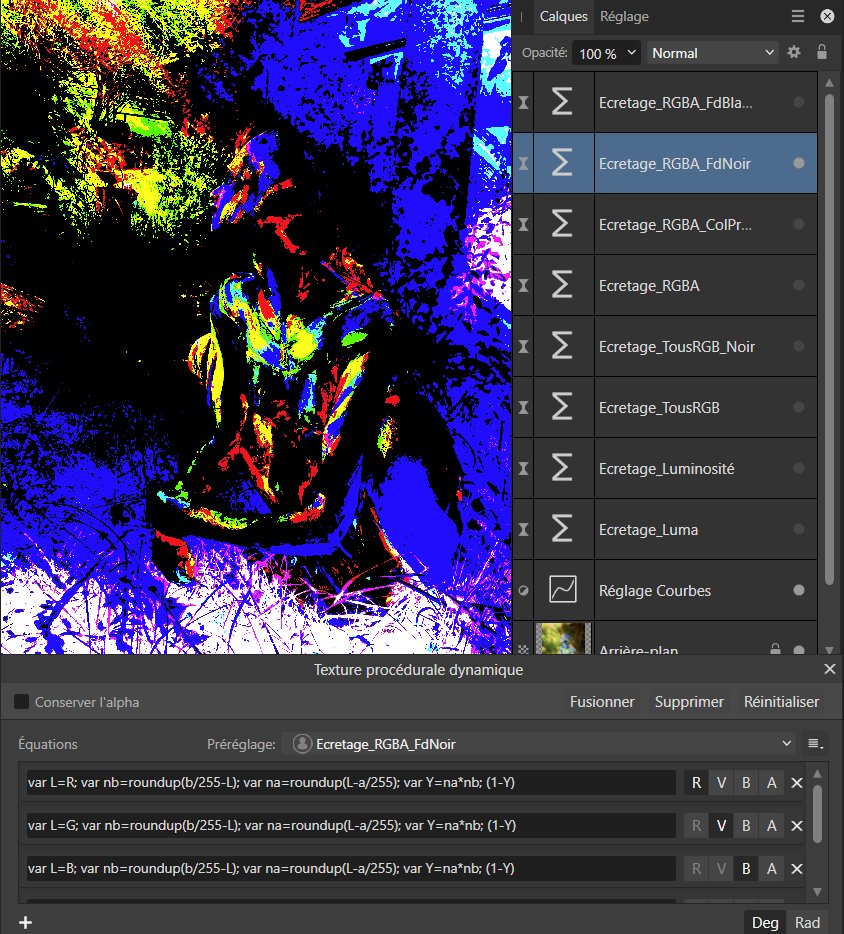Click the adjustment icon left of Réglage Courbes
Image resolution: width=844 pixels, height=934 pixels.
point(523,590)
